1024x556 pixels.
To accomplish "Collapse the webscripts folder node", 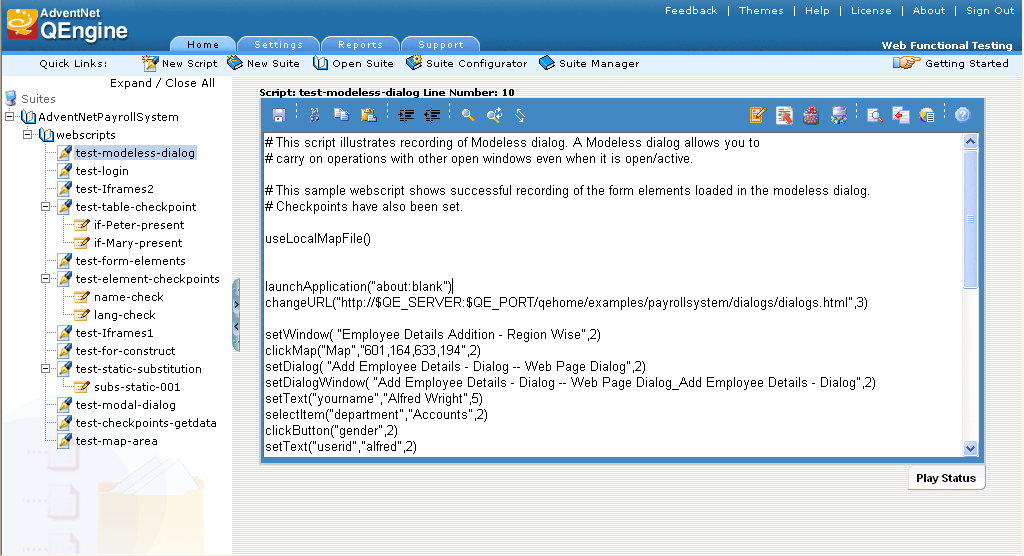I will pos(27,135).
